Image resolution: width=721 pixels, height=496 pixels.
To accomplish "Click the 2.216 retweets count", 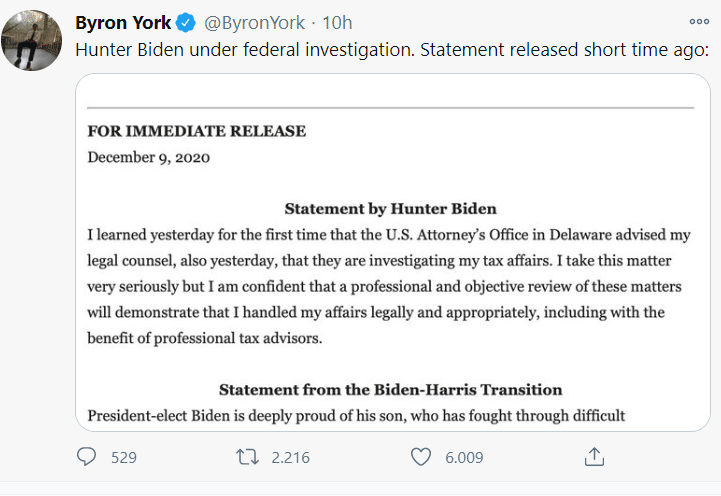I will coord(290,458).
